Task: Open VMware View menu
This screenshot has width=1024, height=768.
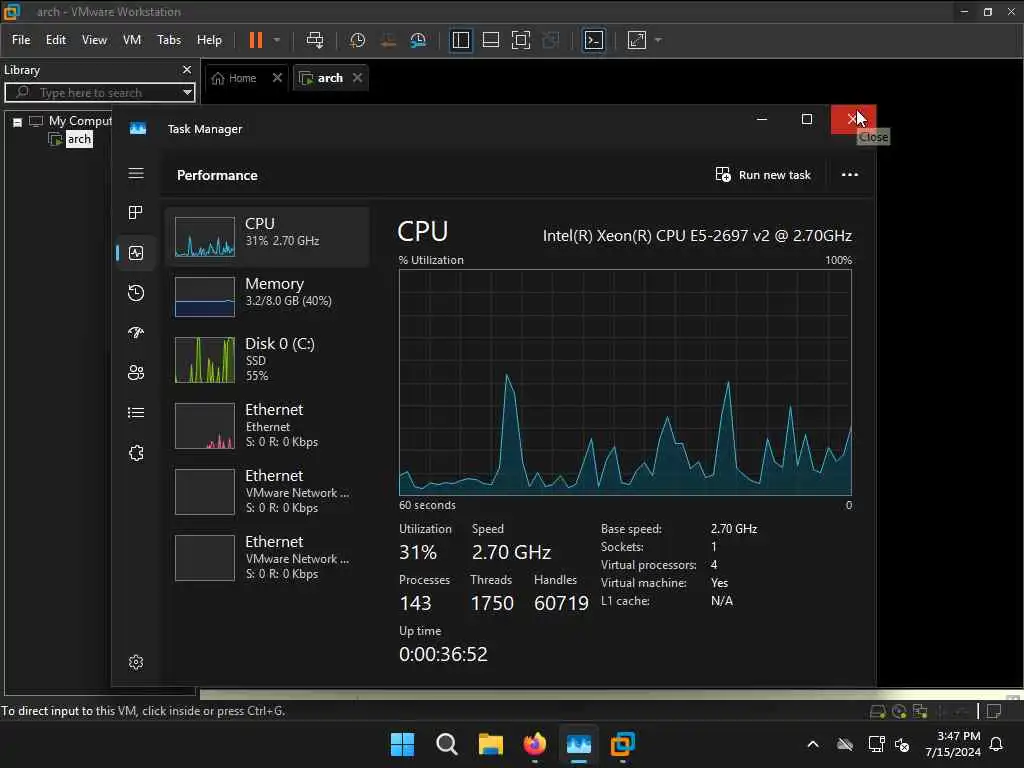Action: point(94,40)
